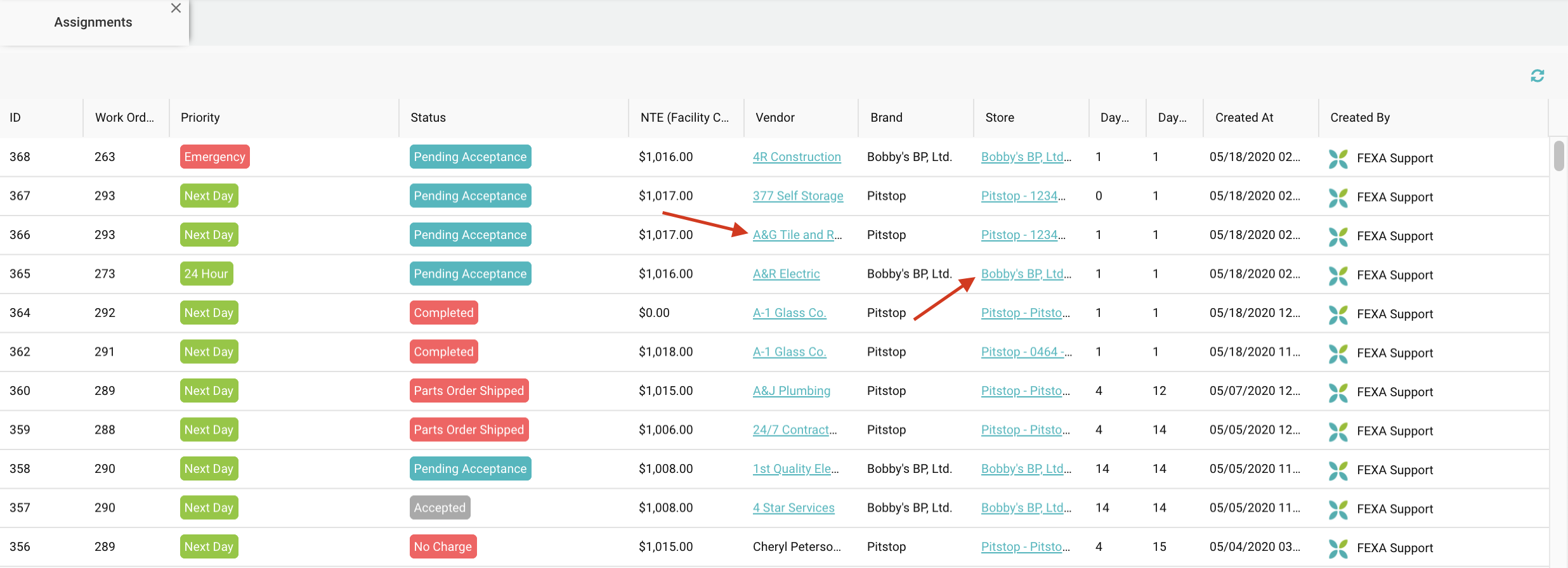The height and width of the screenshot is (568, 1568).
Task: Sort by the Status column header
Action: [428, 118]
